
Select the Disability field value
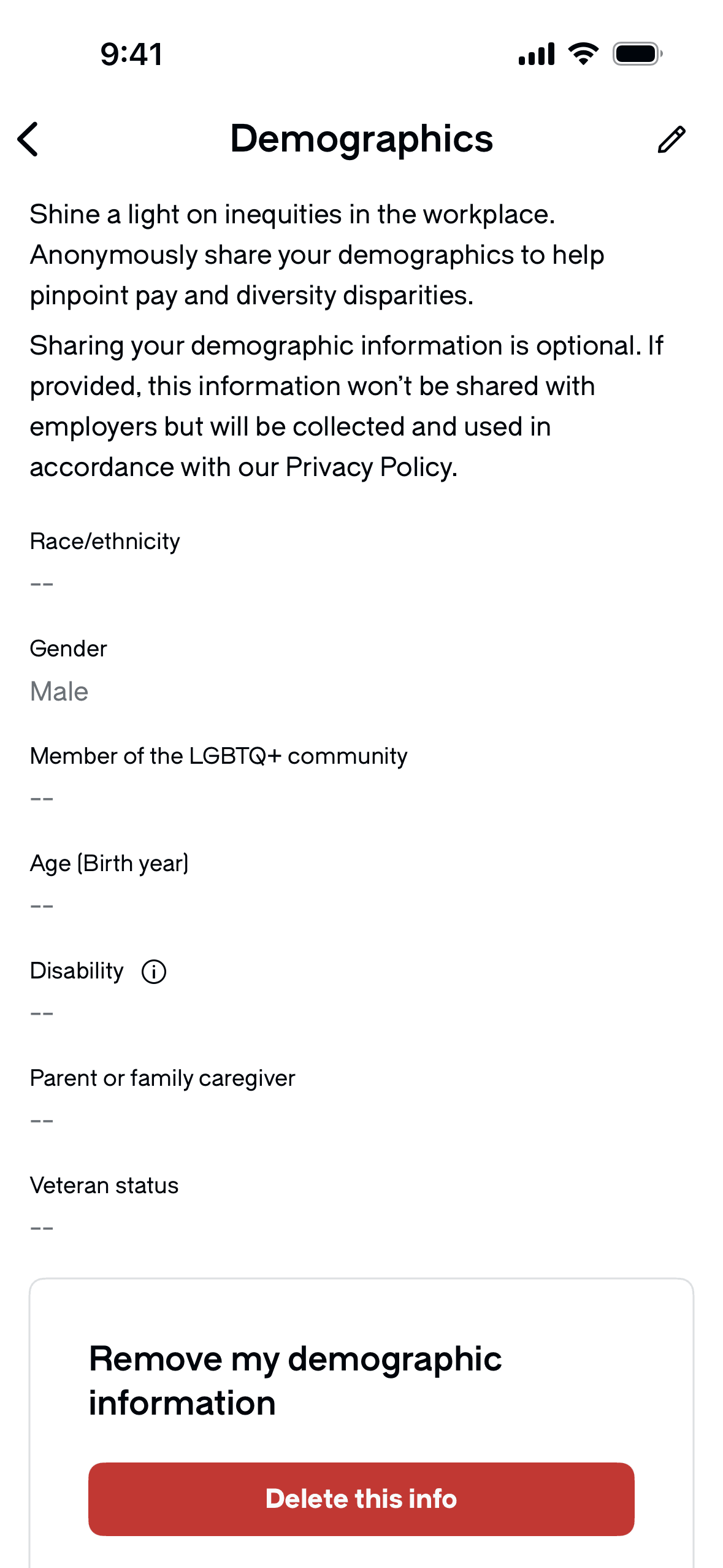[42, 1013]
